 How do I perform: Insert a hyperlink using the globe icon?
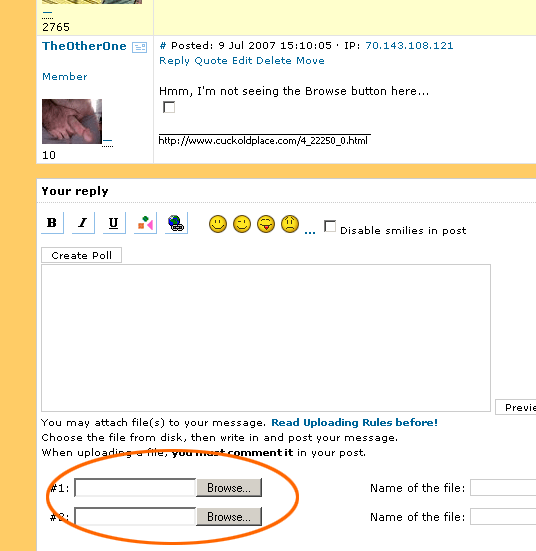click(176, 223)
